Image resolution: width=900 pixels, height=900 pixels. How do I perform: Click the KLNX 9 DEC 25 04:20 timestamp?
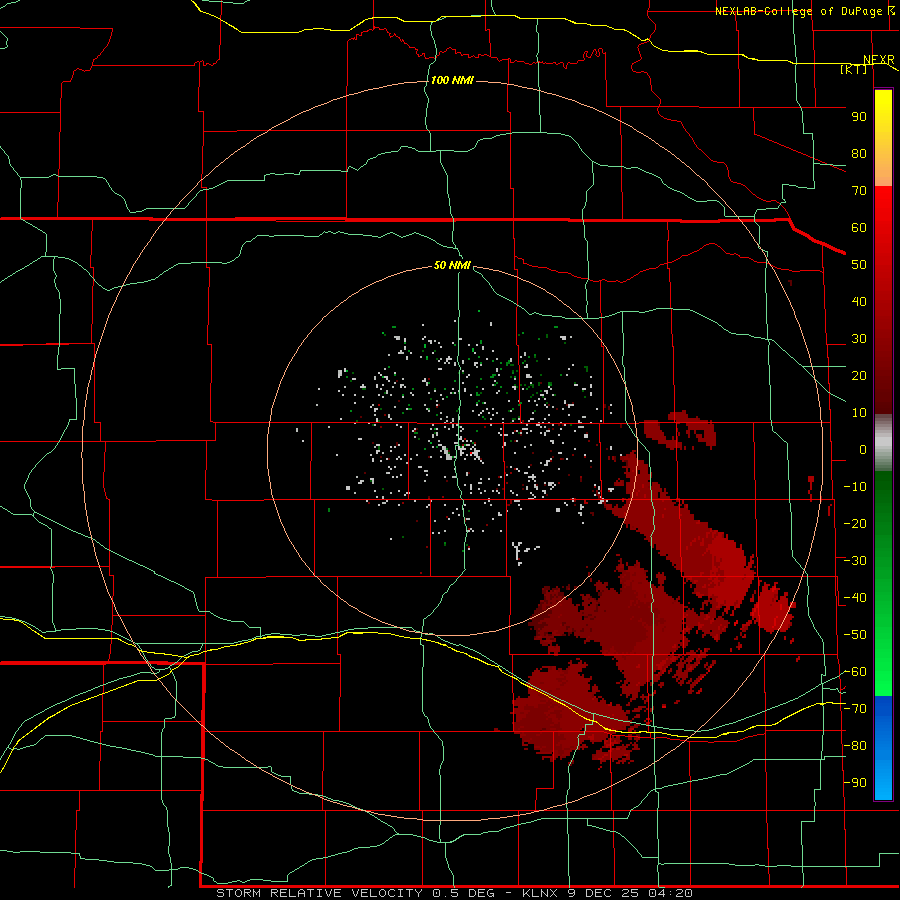tap(607, 893)
